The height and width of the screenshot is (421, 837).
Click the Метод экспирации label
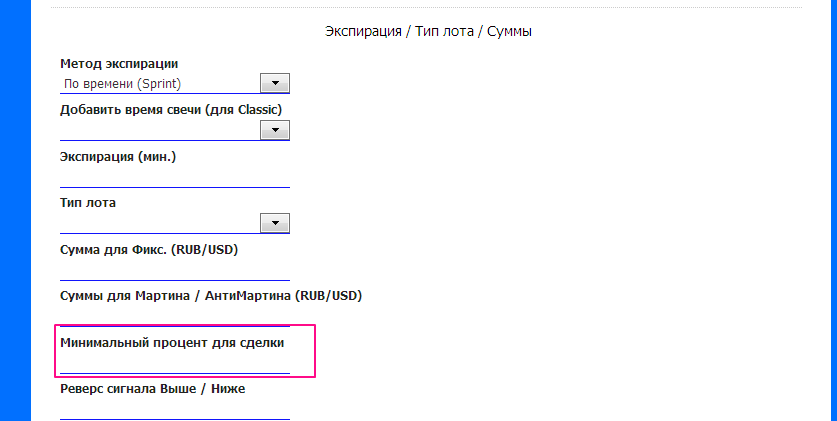(119, 63)
